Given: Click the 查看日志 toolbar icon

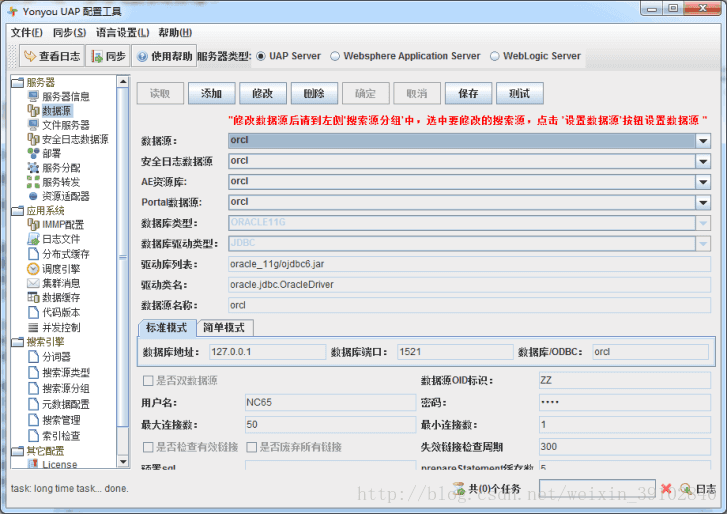Looking at the screenshot, I should pyautogui.click(x=30, y=56).
